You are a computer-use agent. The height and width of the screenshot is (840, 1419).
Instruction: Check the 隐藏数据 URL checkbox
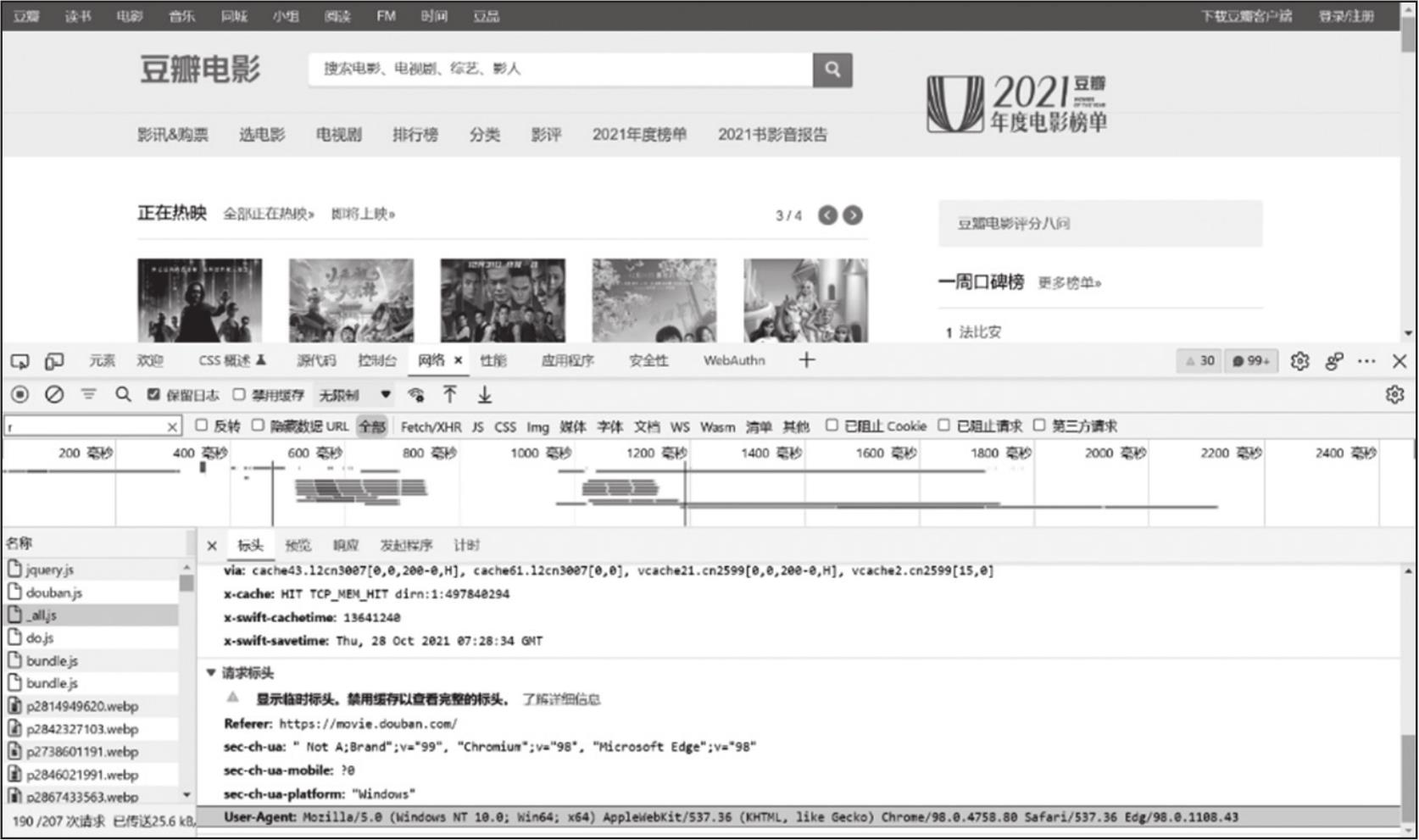click(x=258, y=426)
